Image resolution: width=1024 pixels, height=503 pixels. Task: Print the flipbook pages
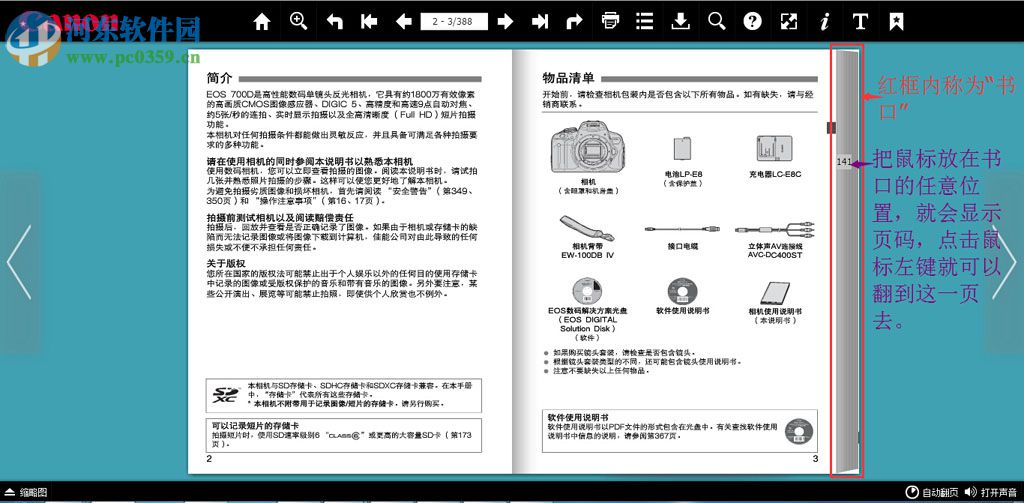[x=610, y=21]
